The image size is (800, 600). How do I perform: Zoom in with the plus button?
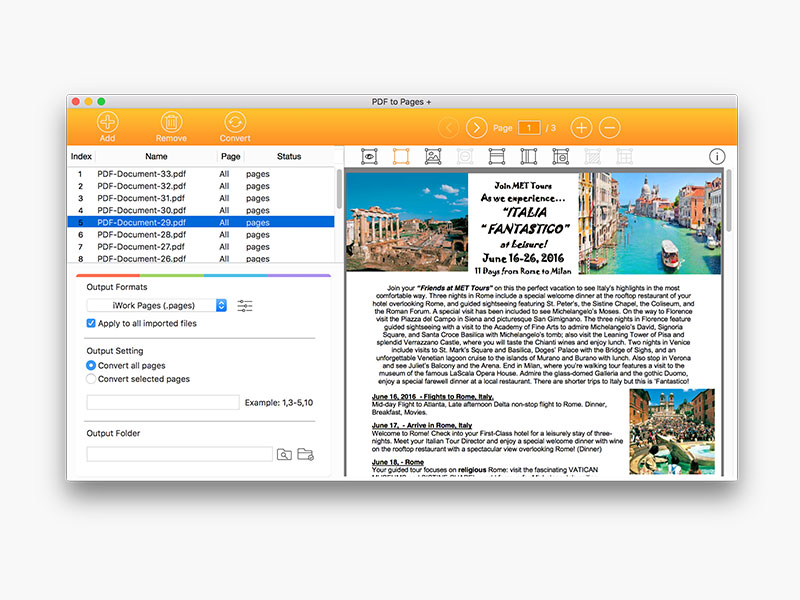coord(581,128)
